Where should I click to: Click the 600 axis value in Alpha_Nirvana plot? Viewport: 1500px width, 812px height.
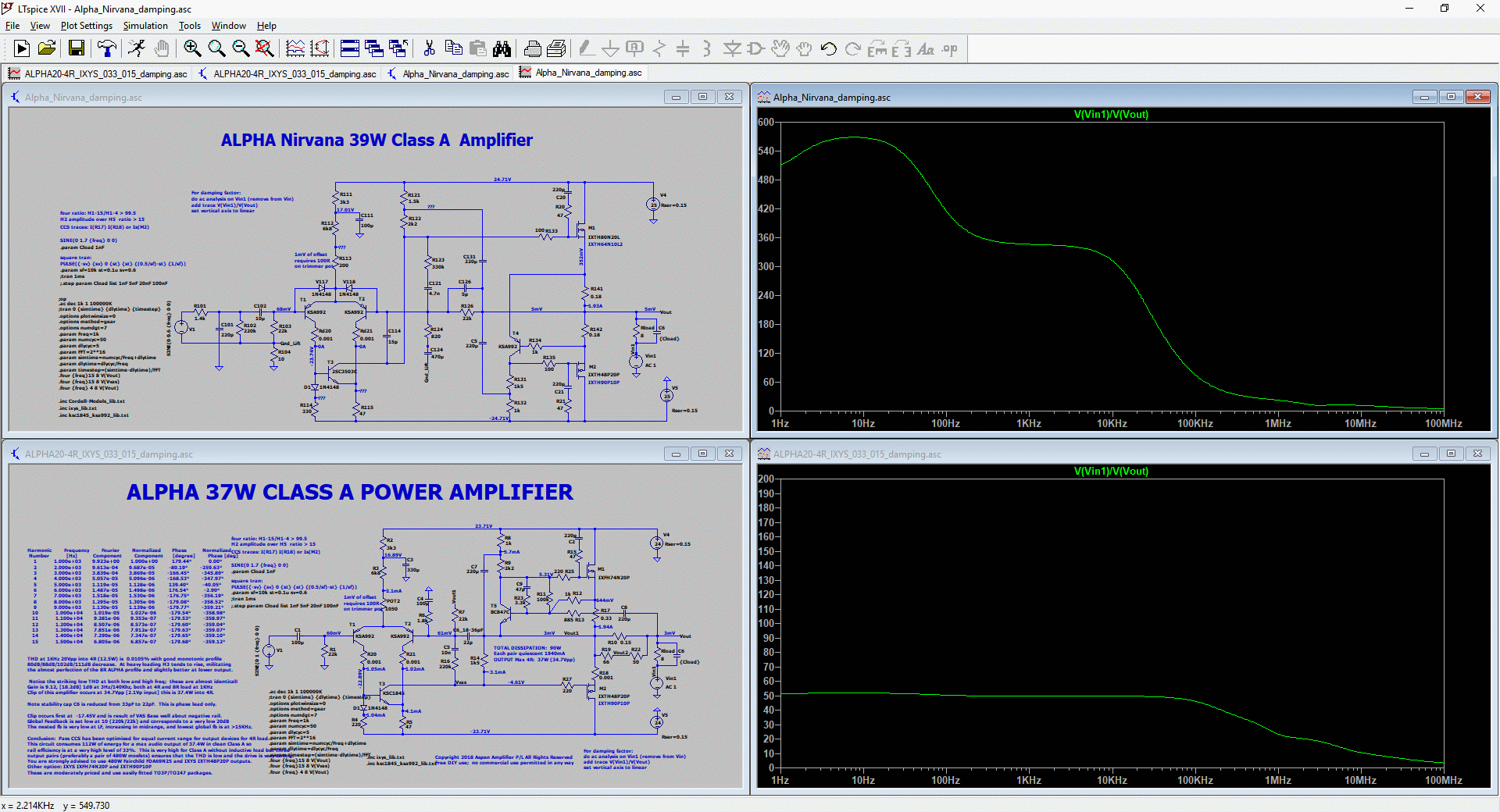pos(766,122)
